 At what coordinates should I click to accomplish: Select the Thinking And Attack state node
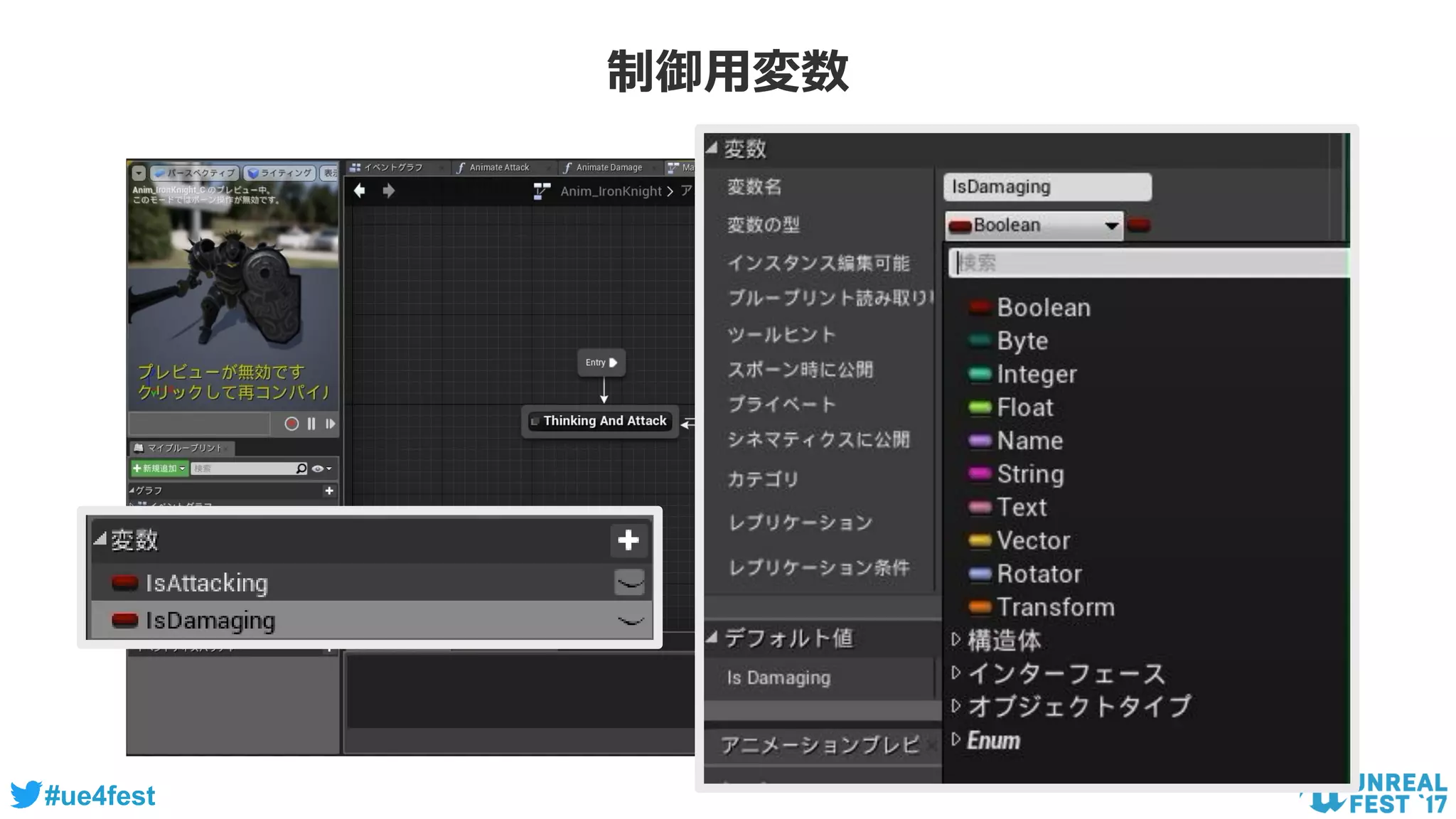(601, 421)
